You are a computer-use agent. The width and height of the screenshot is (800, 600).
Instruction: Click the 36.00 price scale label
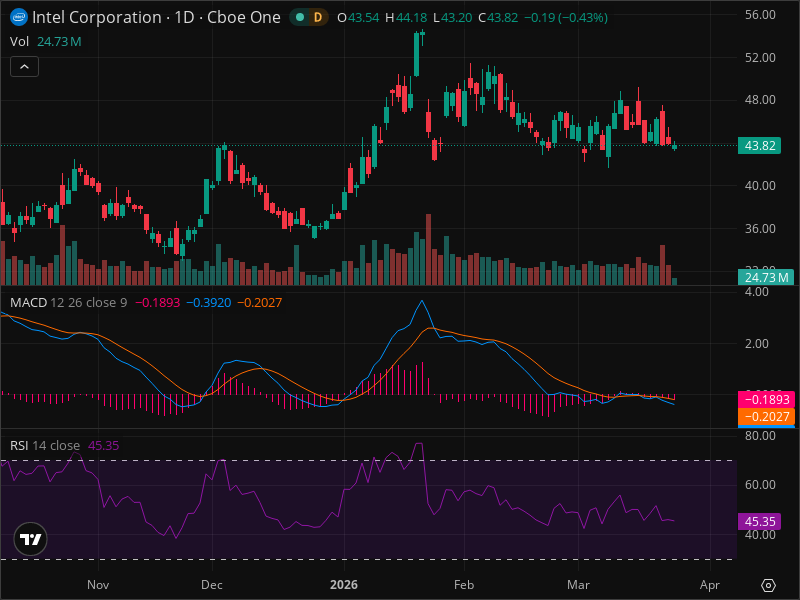coord(760,229)
